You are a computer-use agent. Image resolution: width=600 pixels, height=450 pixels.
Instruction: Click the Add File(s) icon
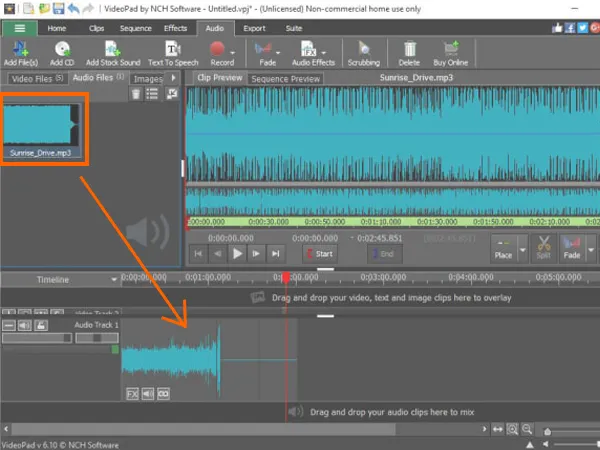point(21,53)
